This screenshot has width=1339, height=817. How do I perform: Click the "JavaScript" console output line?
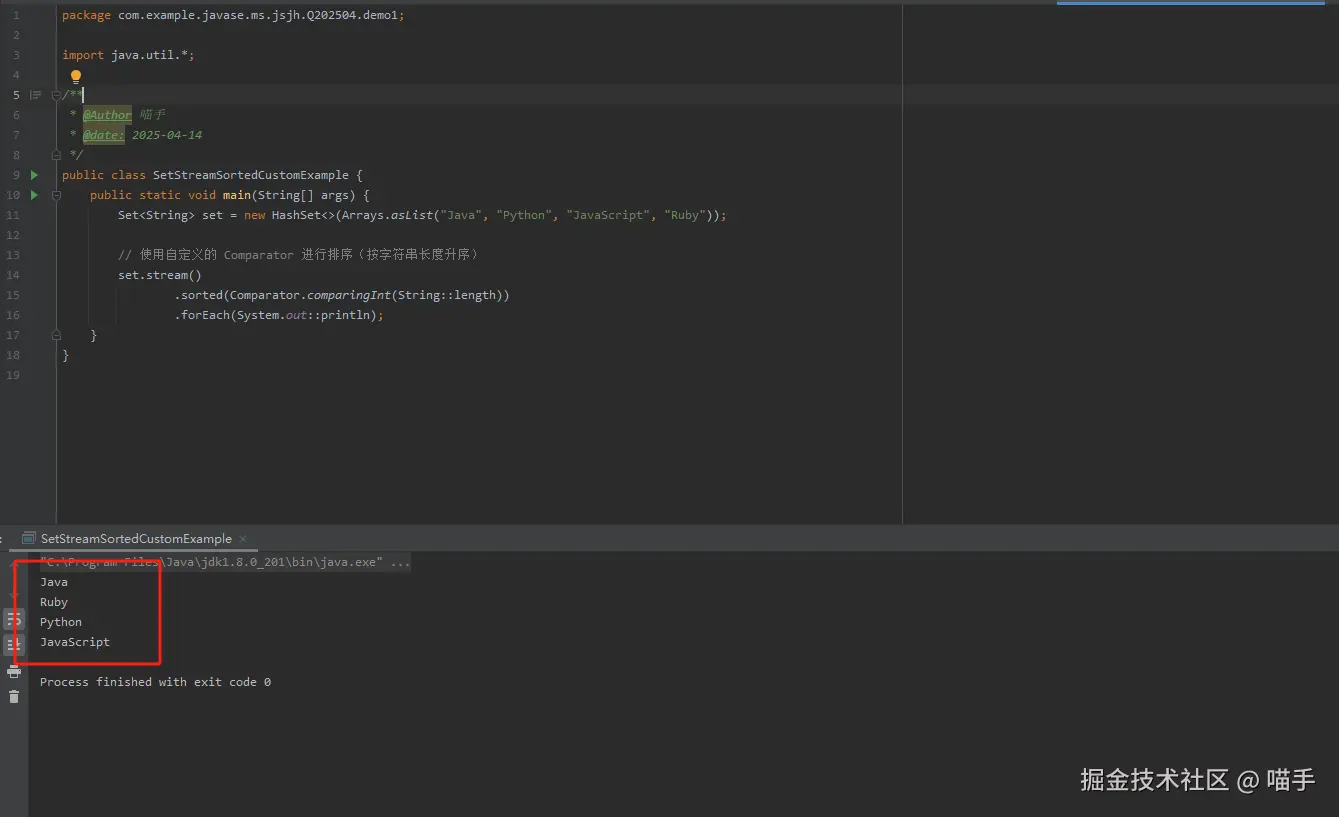[x=75, y=642]
